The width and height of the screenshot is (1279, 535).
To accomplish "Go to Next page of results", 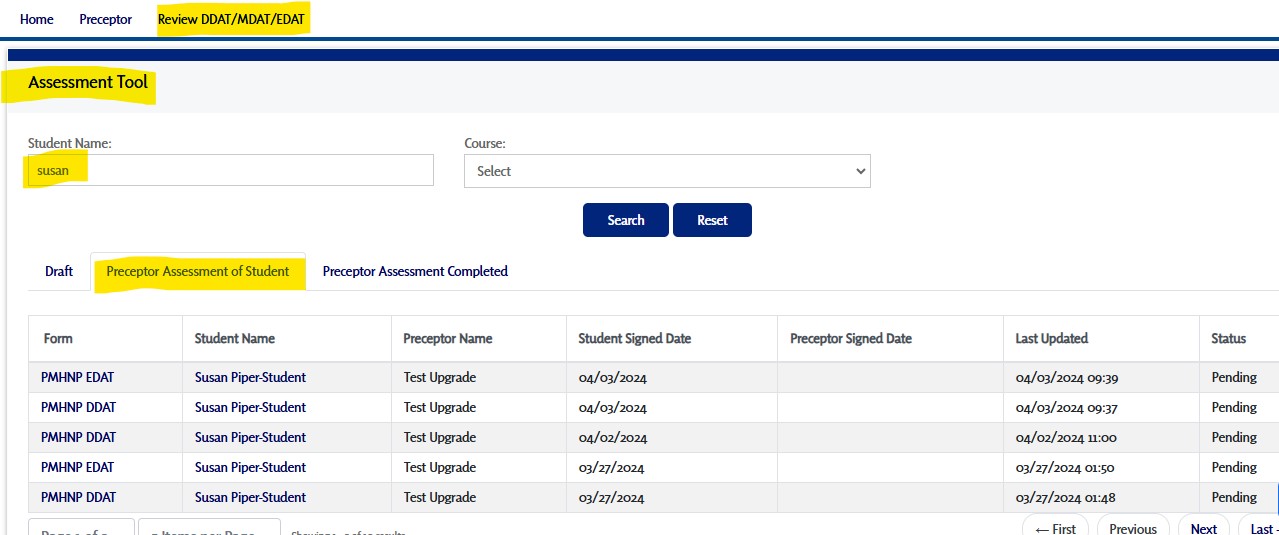I will click(x=1203, y=528).
